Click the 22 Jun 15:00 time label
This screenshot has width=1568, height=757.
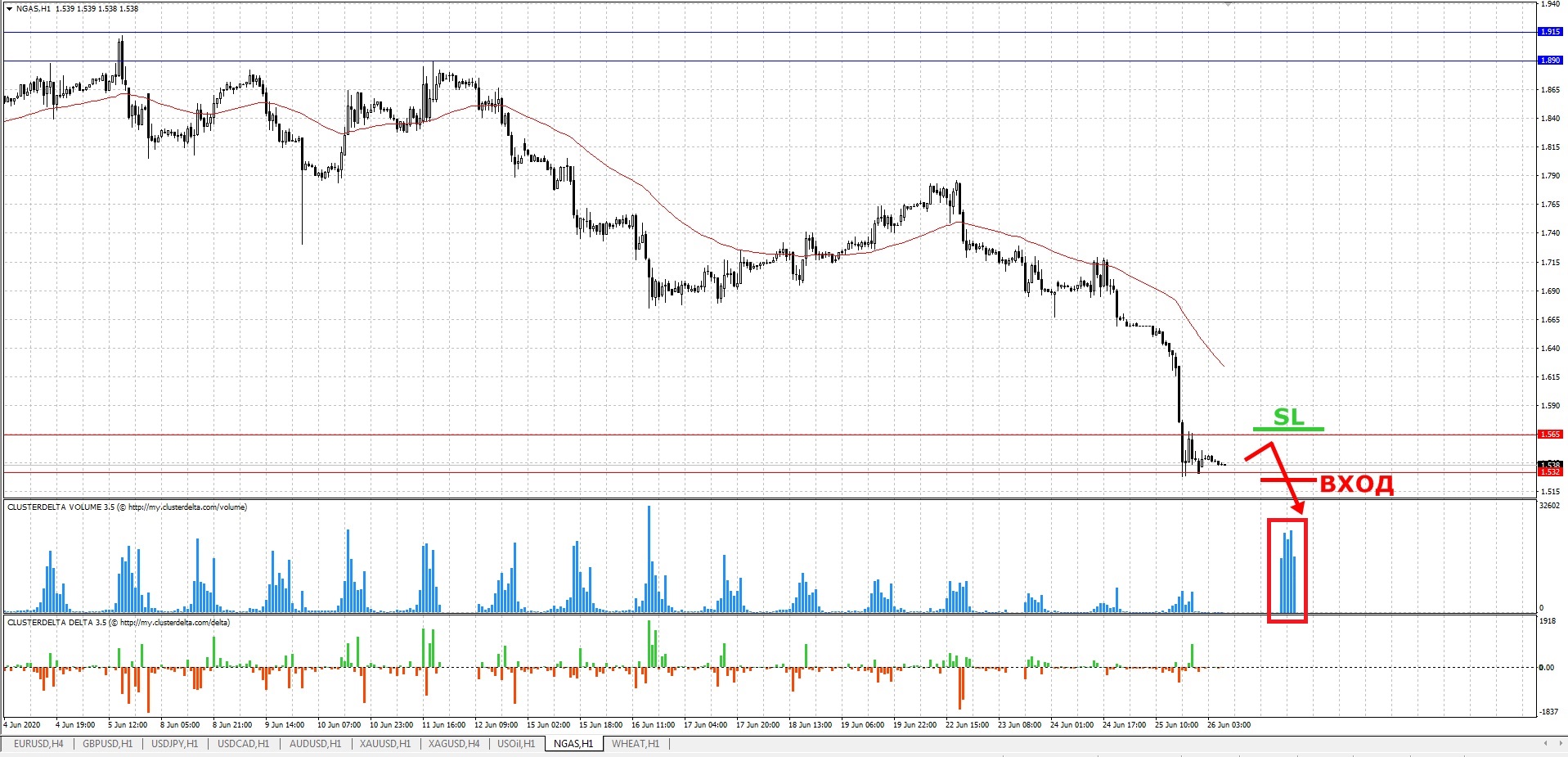pos(967,725)
